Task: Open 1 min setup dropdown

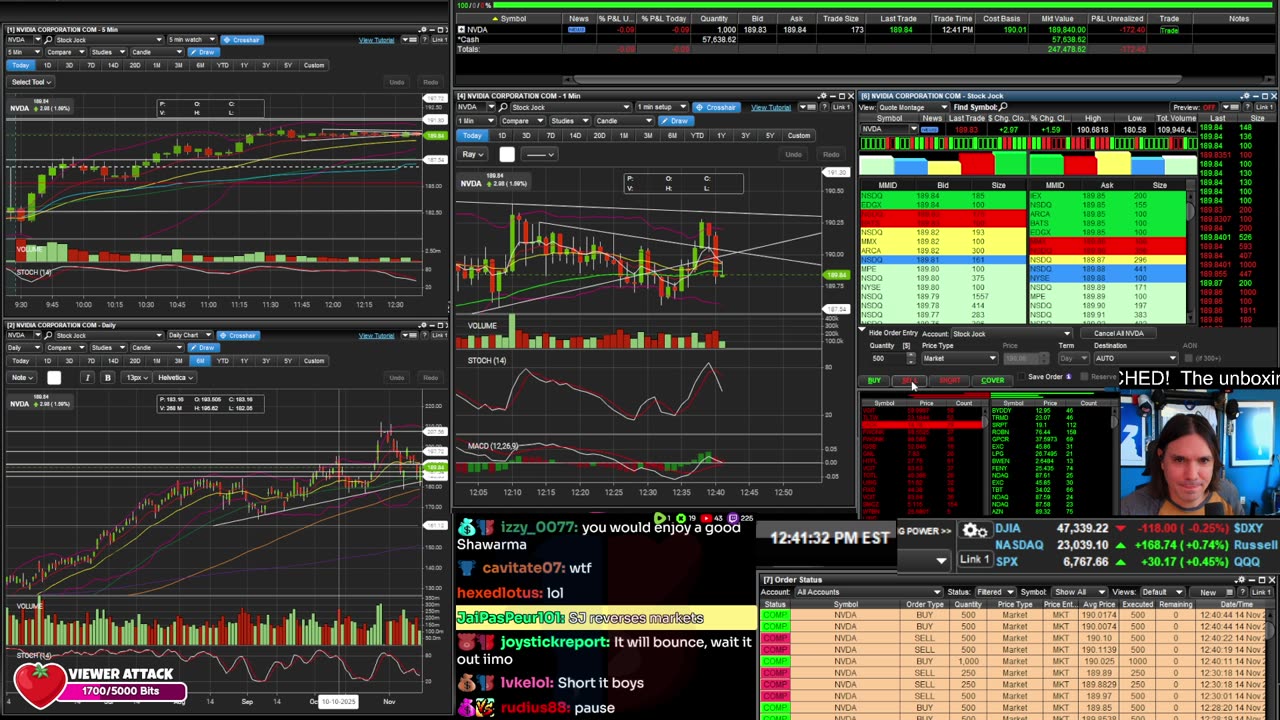Action: tap(662, 107)
